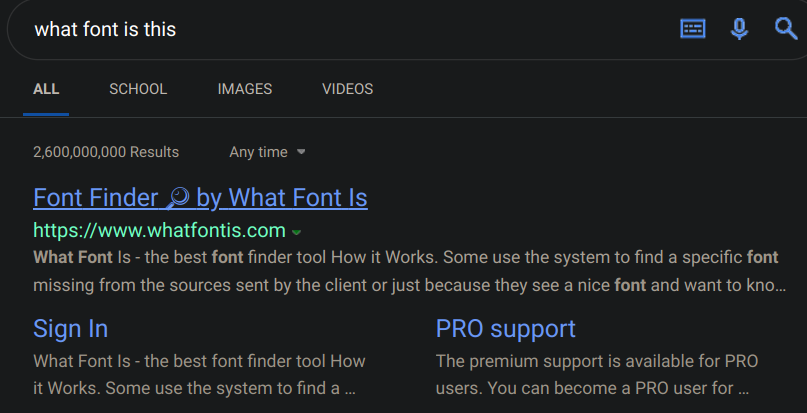This screenshot has height=413, width=807.
Task: Switch to the IMAGES tab
Action: point(245,89)
